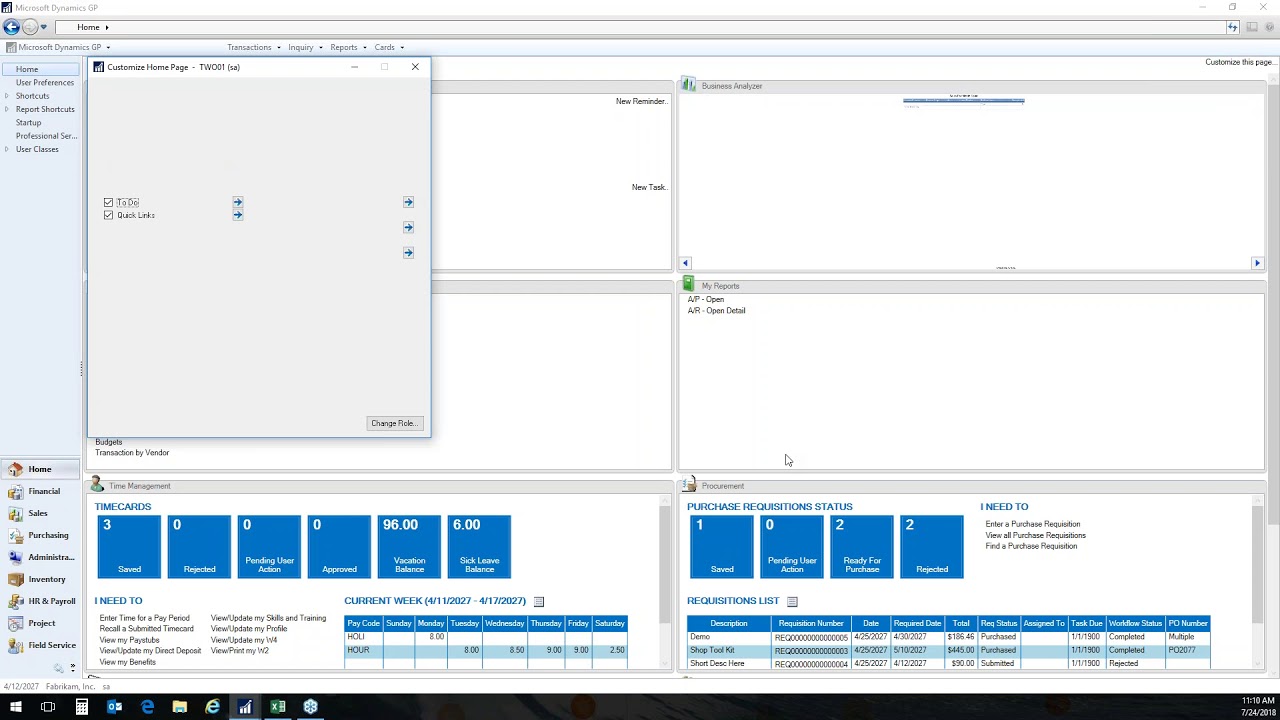Open the A/P - Open report
Image resolution: width=1280 pixels, height=720 pixels.
click(705, 299)
